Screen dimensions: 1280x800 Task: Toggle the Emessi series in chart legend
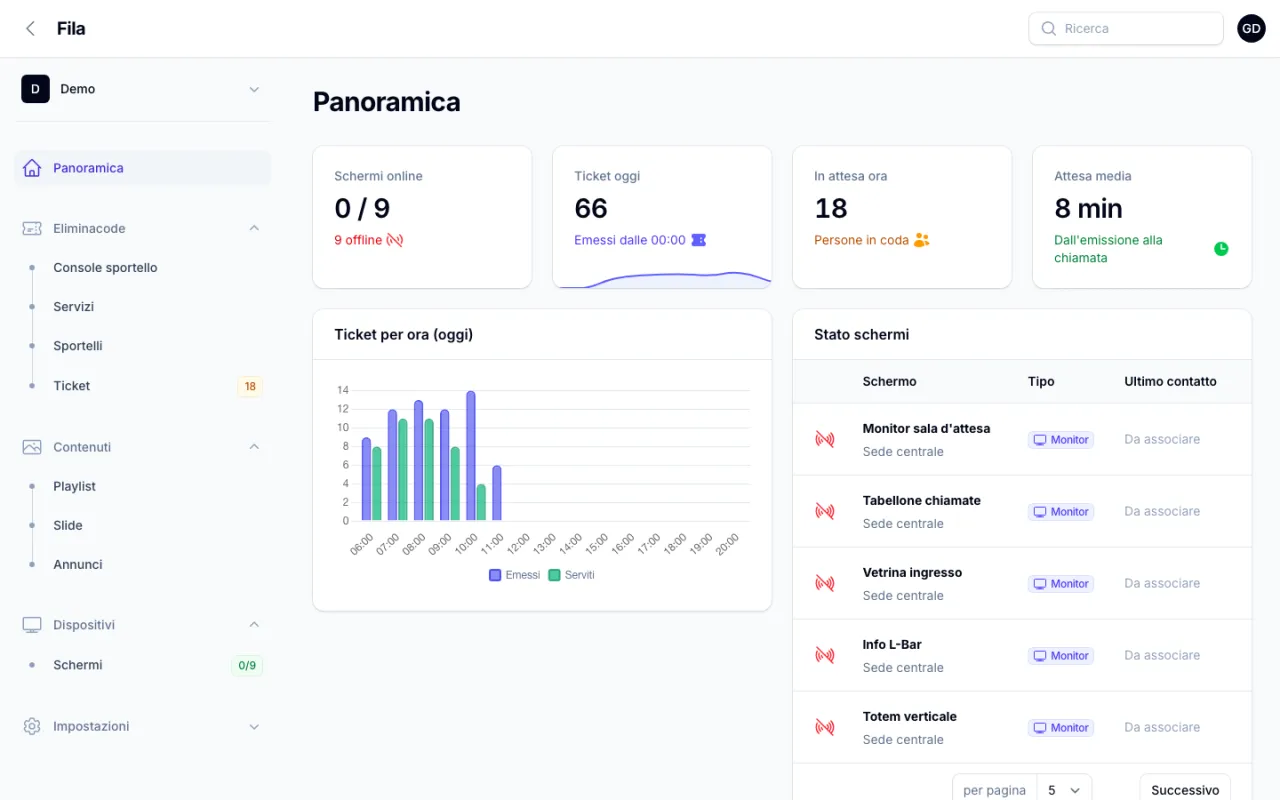[514, 575]
